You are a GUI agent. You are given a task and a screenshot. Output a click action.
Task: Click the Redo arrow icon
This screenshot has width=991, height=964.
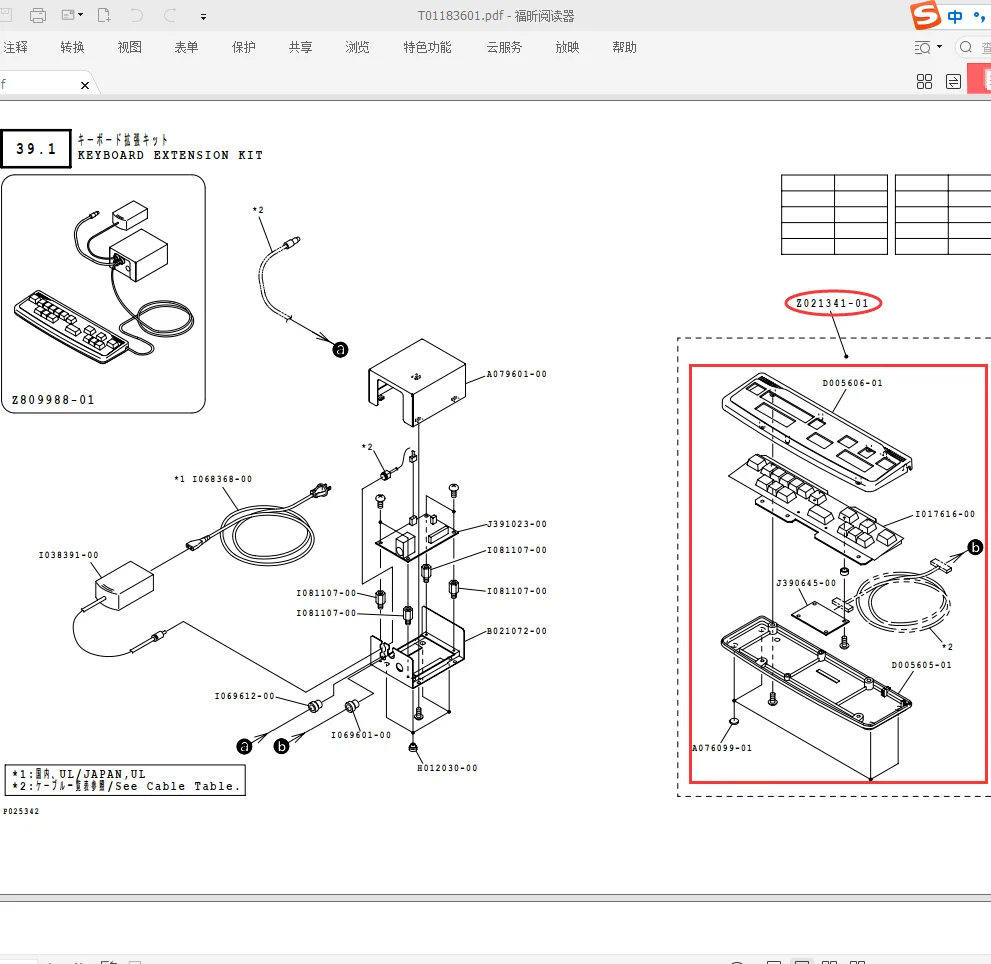(170, 15)
